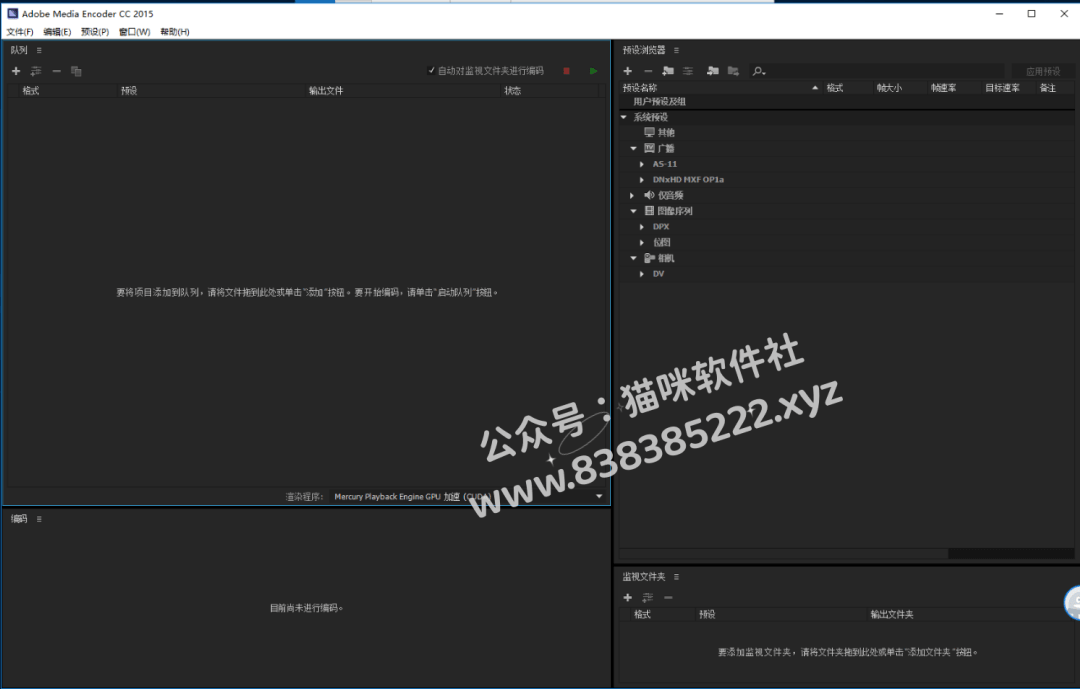The width and height of the screenshot is (1080, 689).
Task: Click the 应用预设 button
Action: [1043, 71]
